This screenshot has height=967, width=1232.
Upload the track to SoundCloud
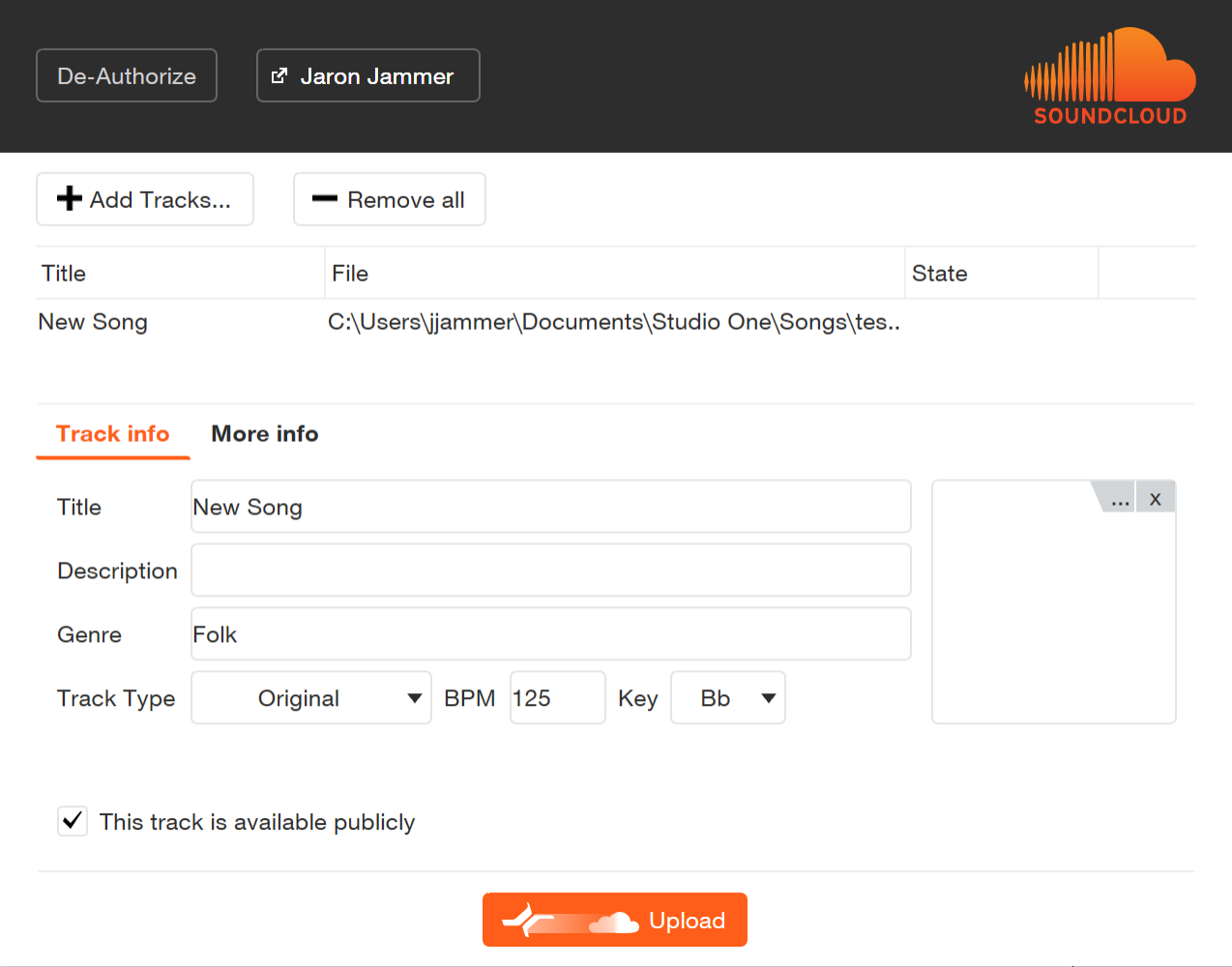(615, 920)
